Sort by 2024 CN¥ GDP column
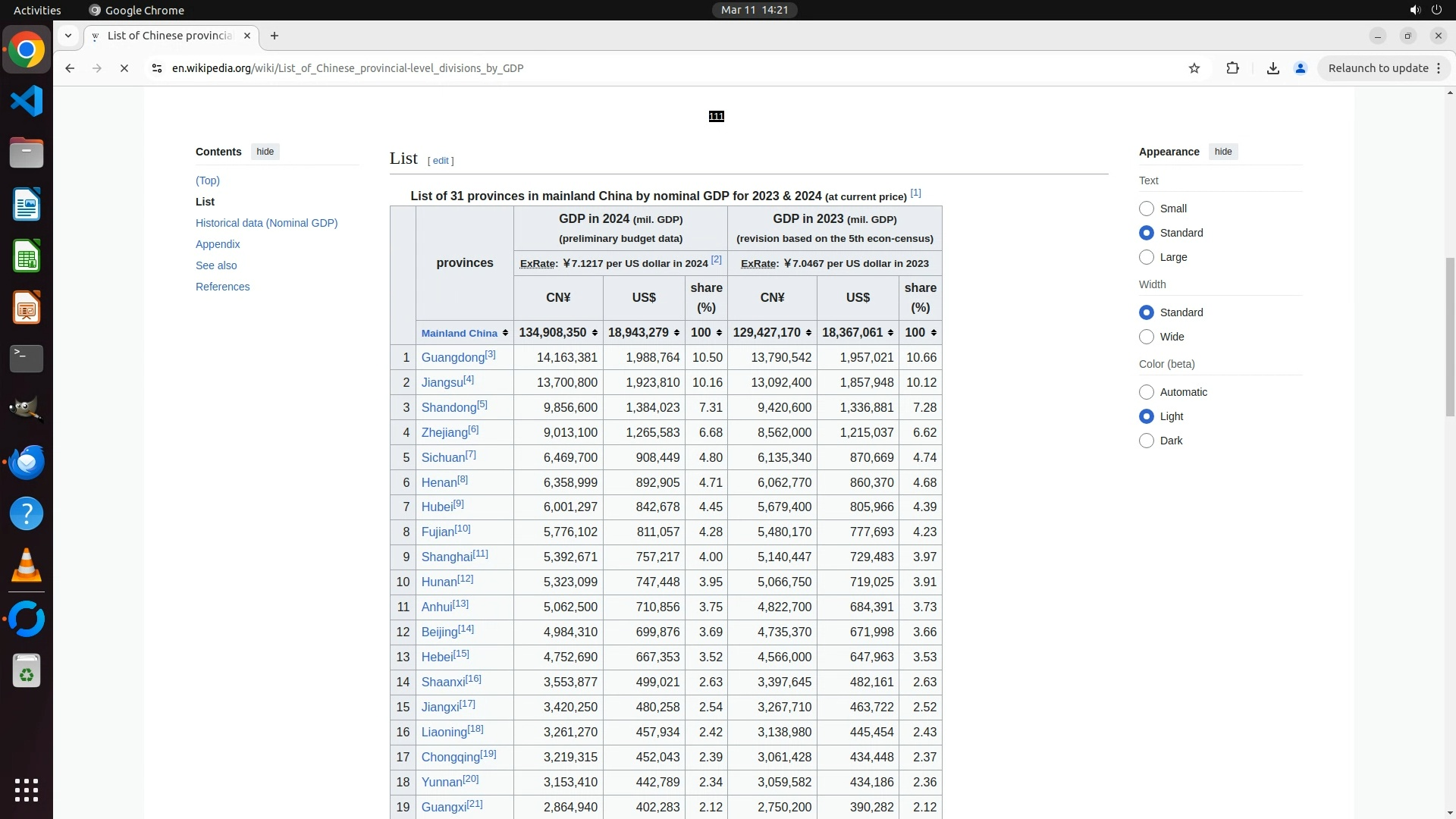 coord(595,333)
